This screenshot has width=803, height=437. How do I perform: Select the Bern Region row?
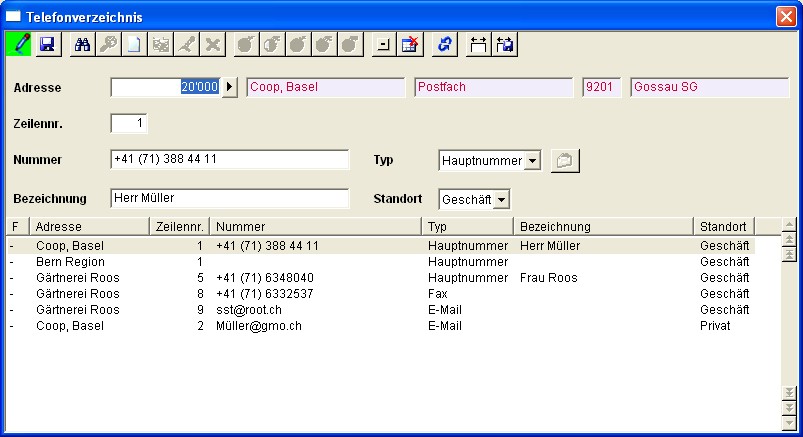(x=381, y=262)
